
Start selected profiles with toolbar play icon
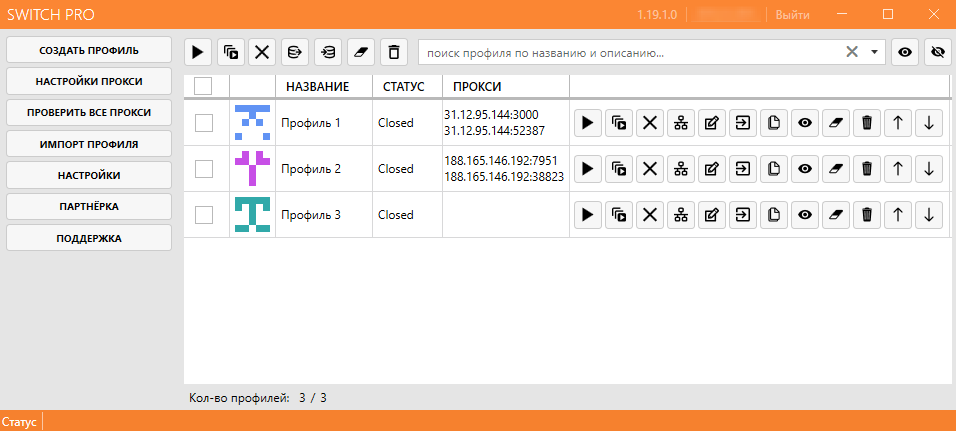[x=198, y=52]
